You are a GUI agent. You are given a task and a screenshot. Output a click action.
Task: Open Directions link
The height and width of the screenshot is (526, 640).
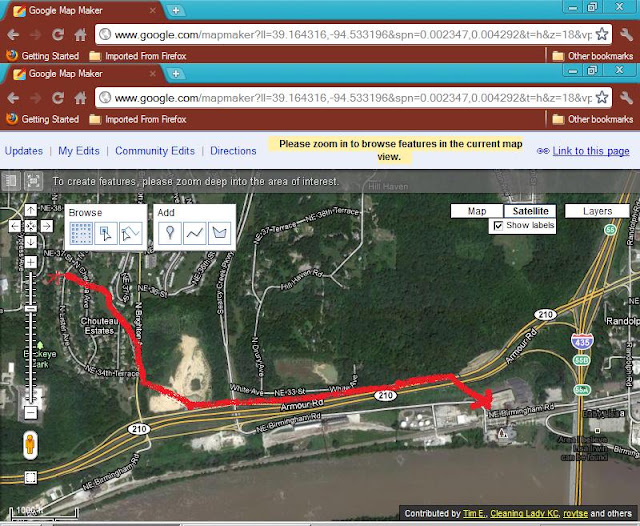coord(233,151)
